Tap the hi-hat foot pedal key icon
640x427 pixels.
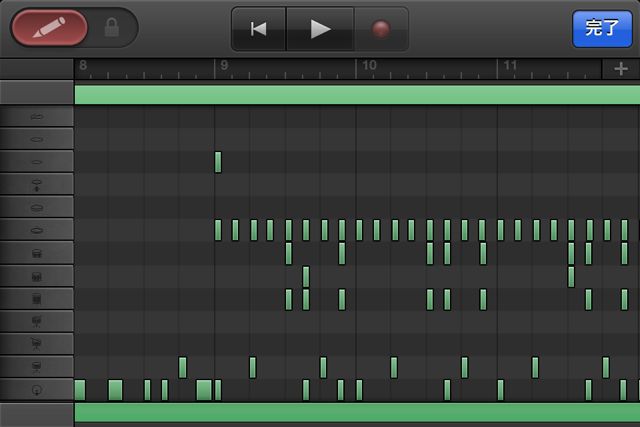37,185
